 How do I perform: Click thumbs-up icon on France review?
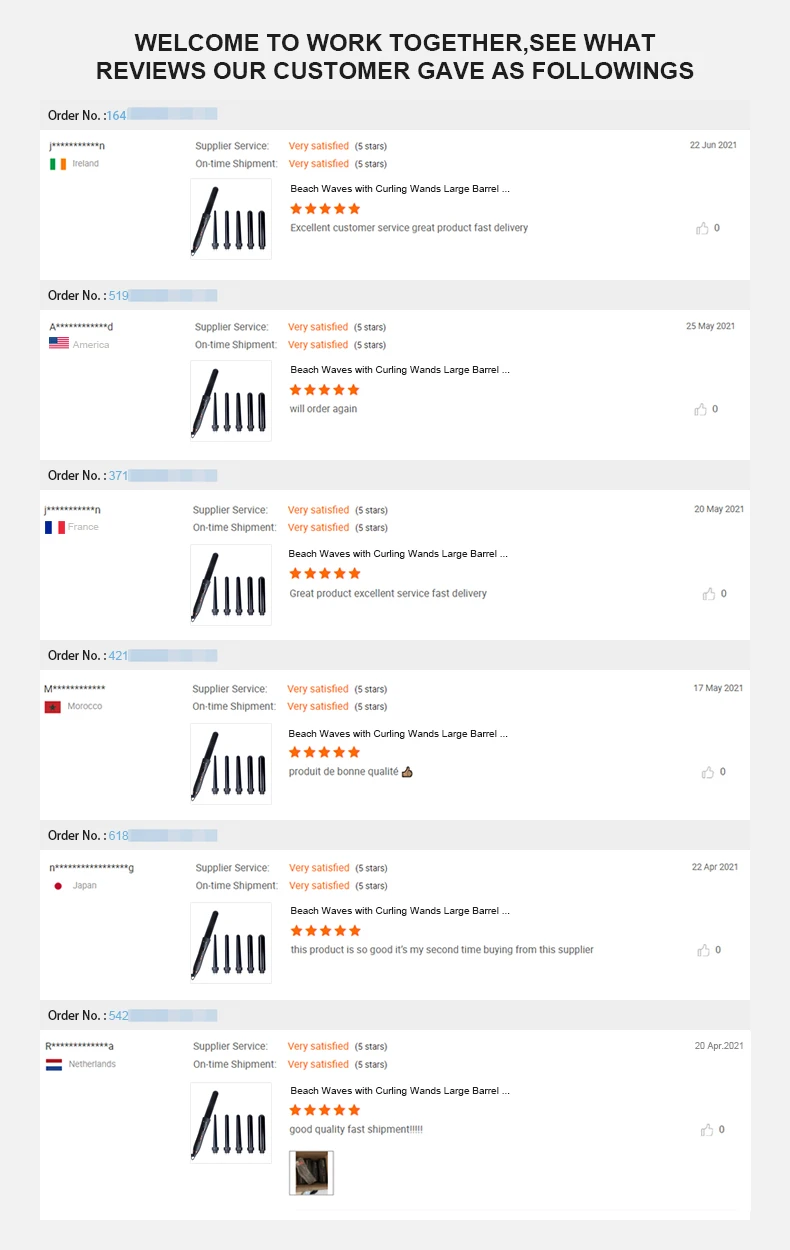tap(709, 594)
